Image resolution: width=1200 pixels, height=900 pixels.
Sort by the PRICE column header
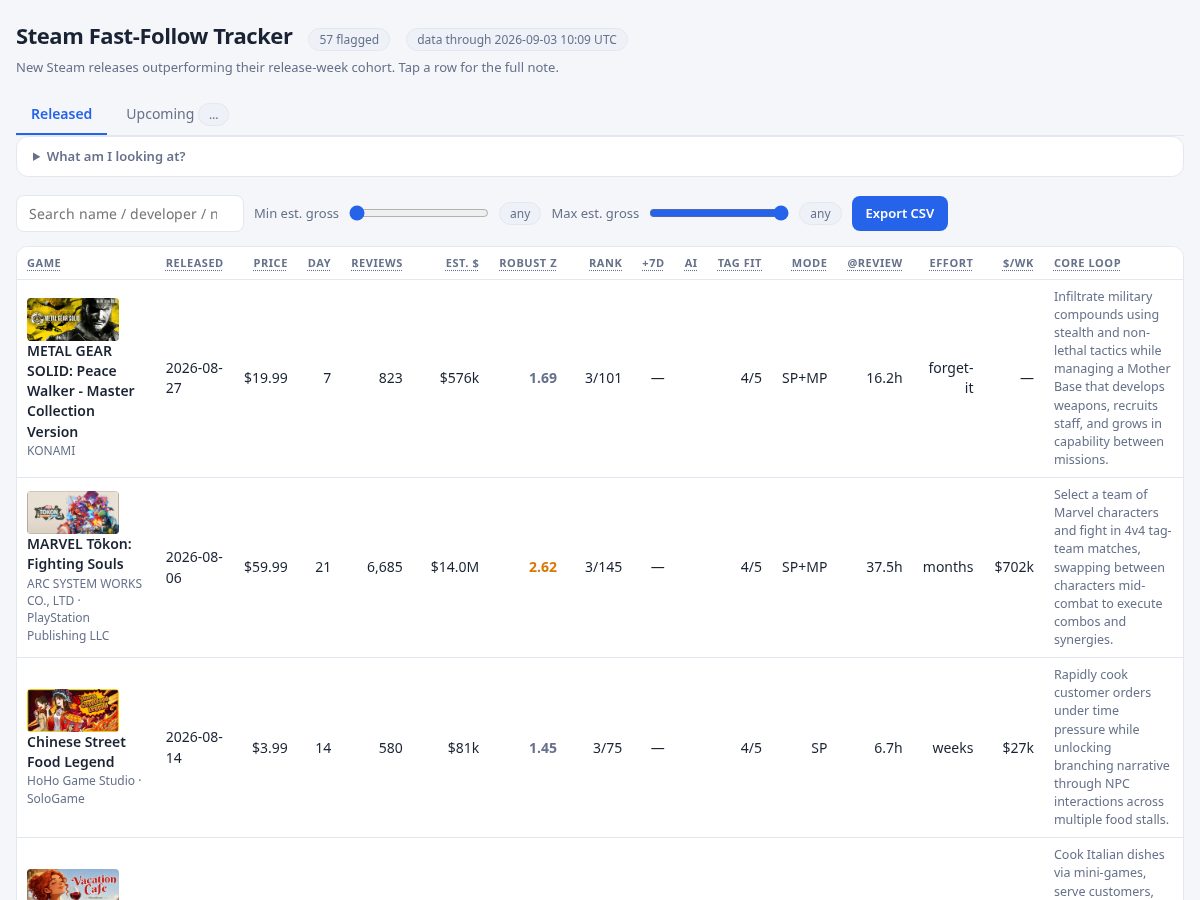pos(270,263)
